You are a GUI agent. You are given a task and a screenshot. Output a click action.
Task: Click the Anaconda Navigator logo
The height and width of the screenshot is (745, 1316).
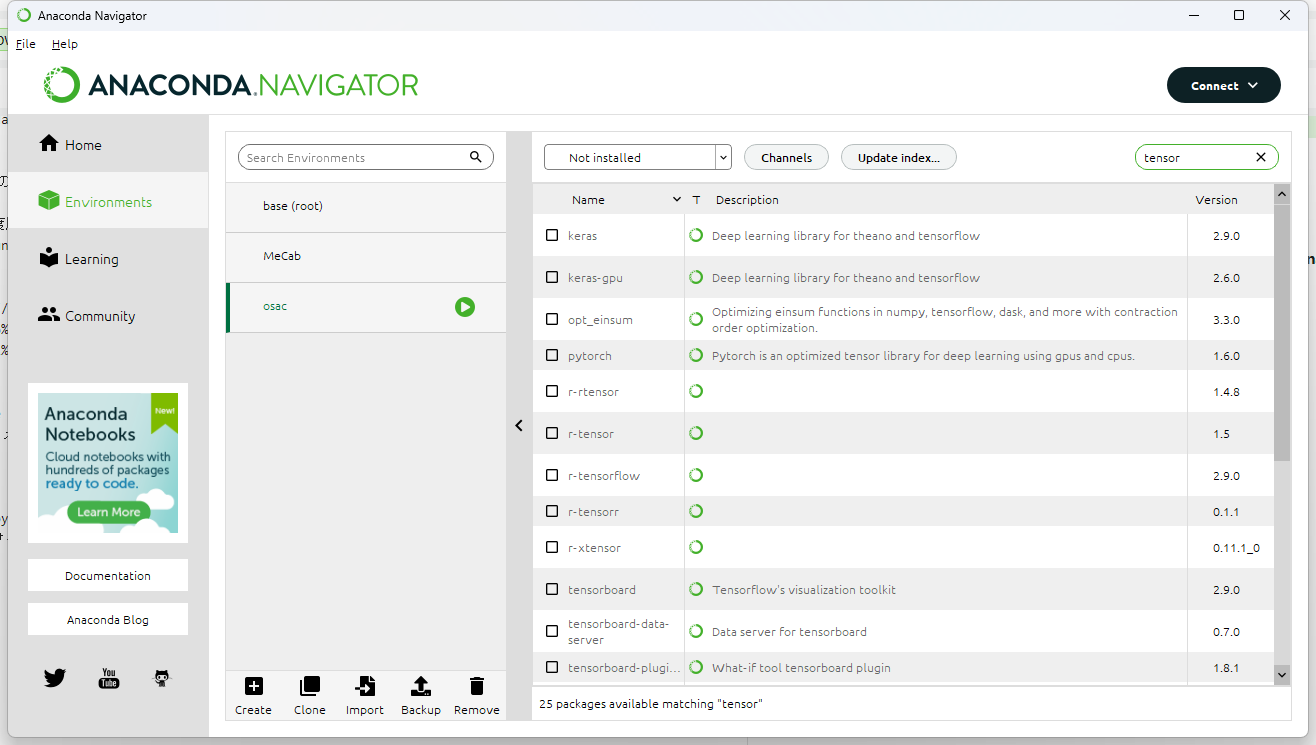[231, 85]
